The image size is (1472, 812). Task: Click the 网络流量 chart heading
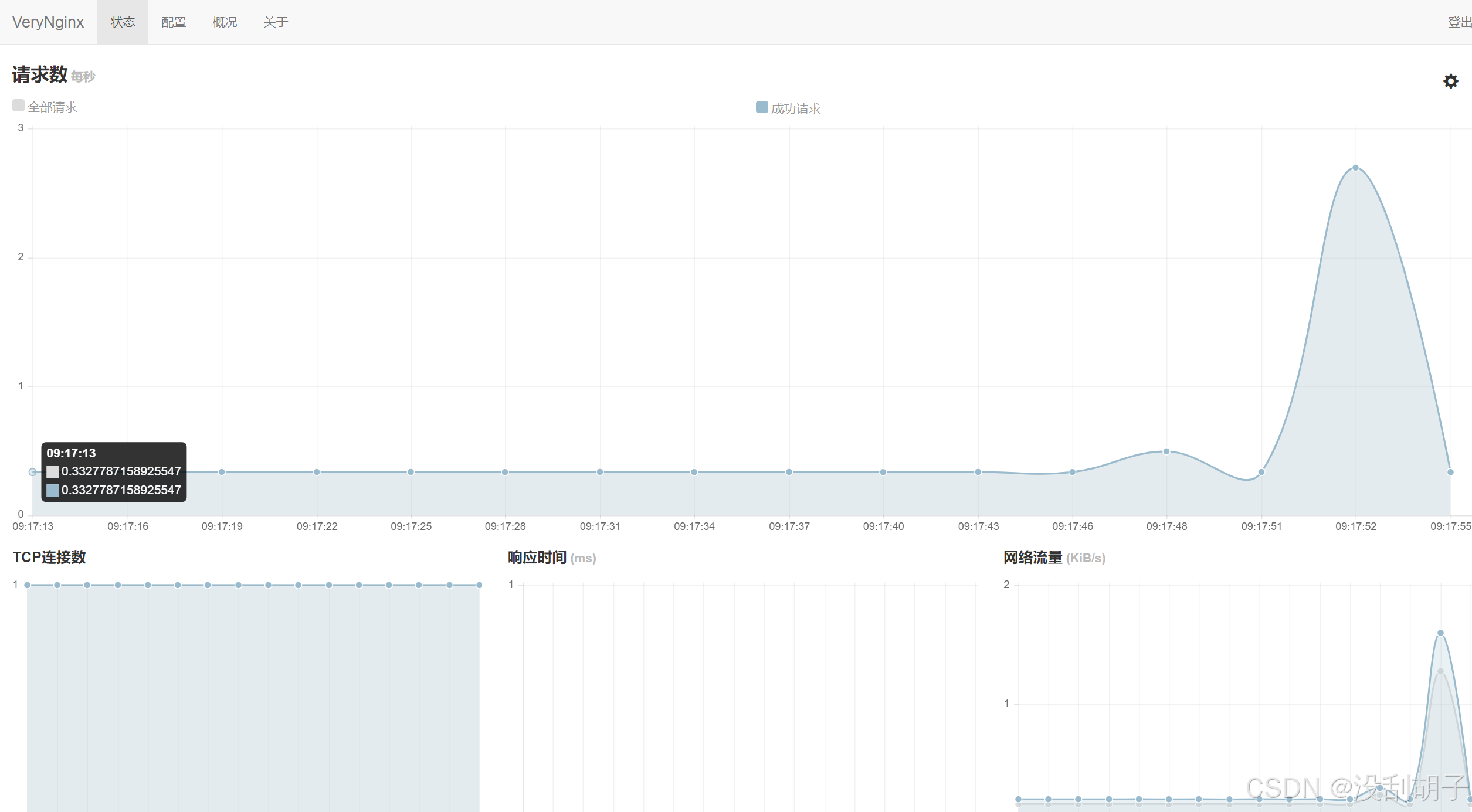[x=1033, y=558]
